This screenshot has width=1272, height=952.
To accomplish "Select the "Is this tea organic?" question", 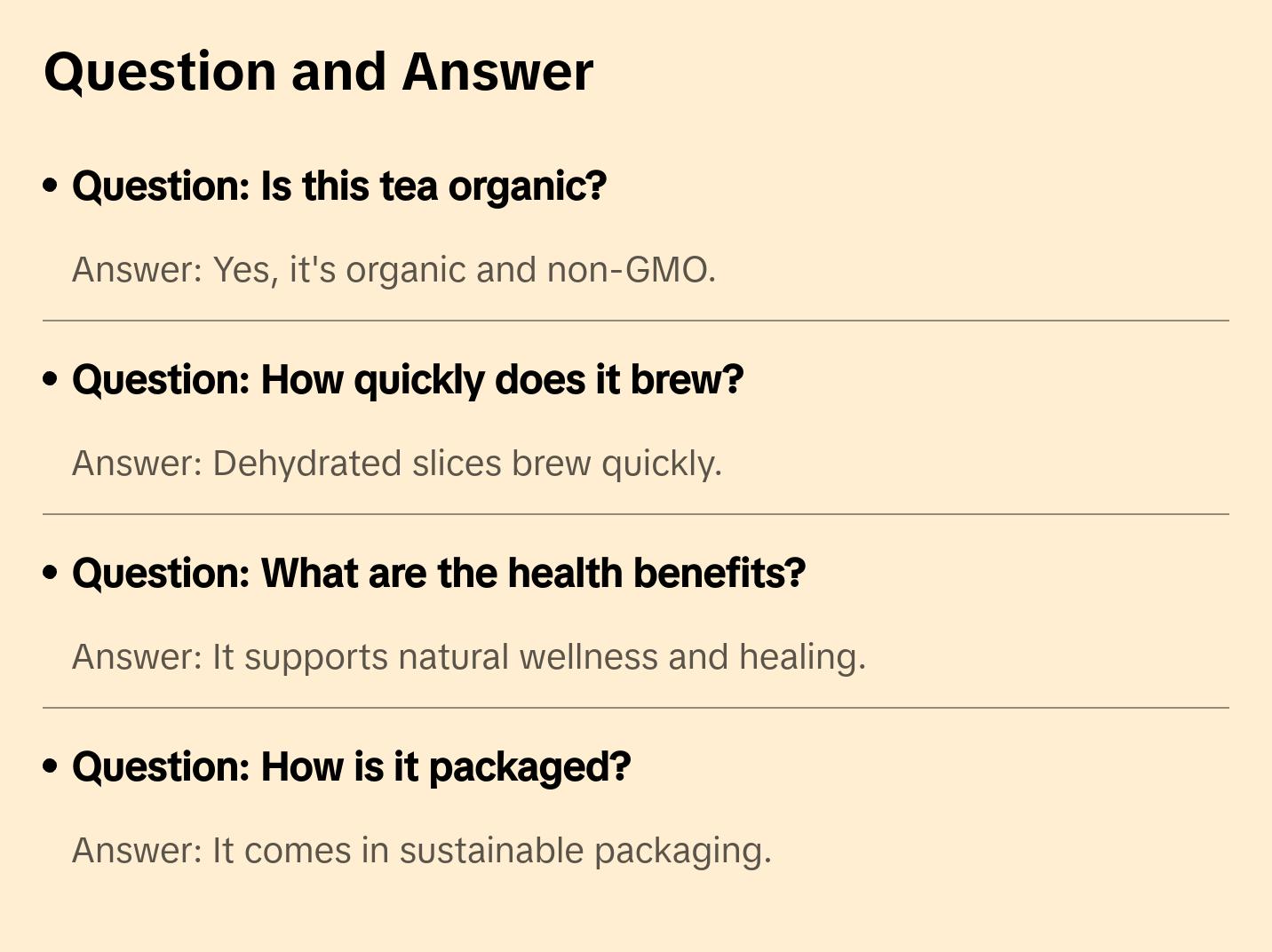I will point(339,186).
